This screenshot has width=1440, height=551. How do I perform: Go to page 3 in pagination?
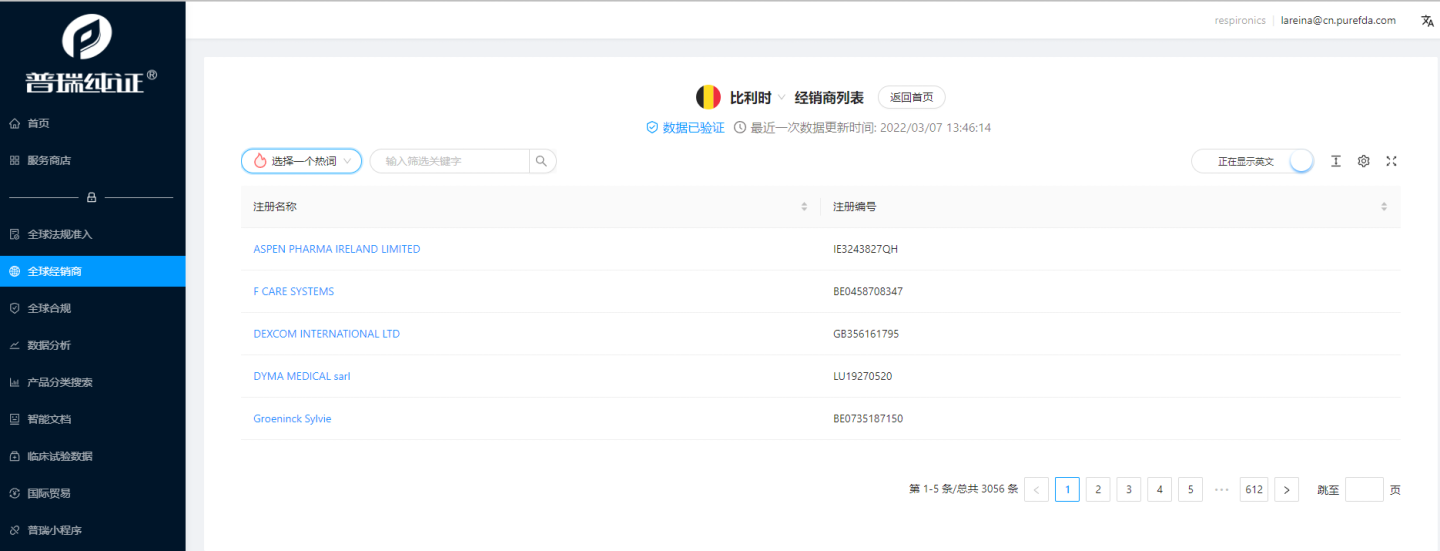(1129, 489)
